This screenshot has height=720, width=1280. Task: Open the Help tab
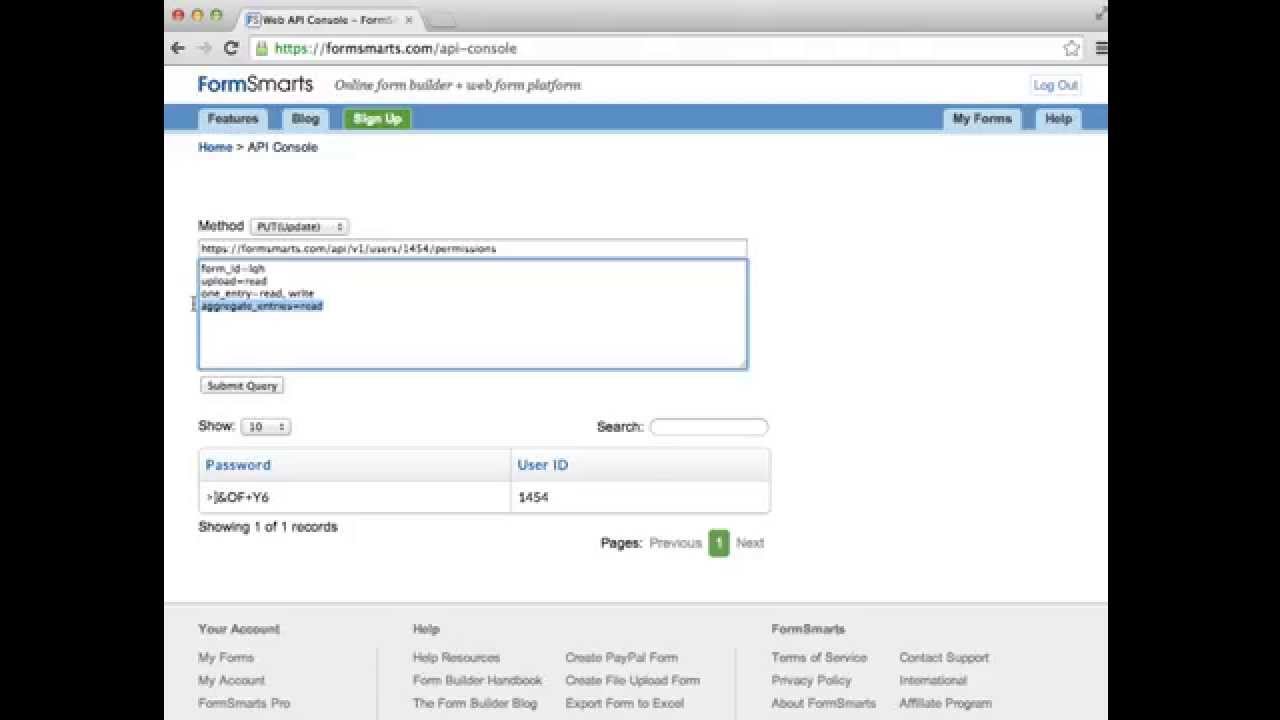pyautogui.click(x=1058, y=118)
